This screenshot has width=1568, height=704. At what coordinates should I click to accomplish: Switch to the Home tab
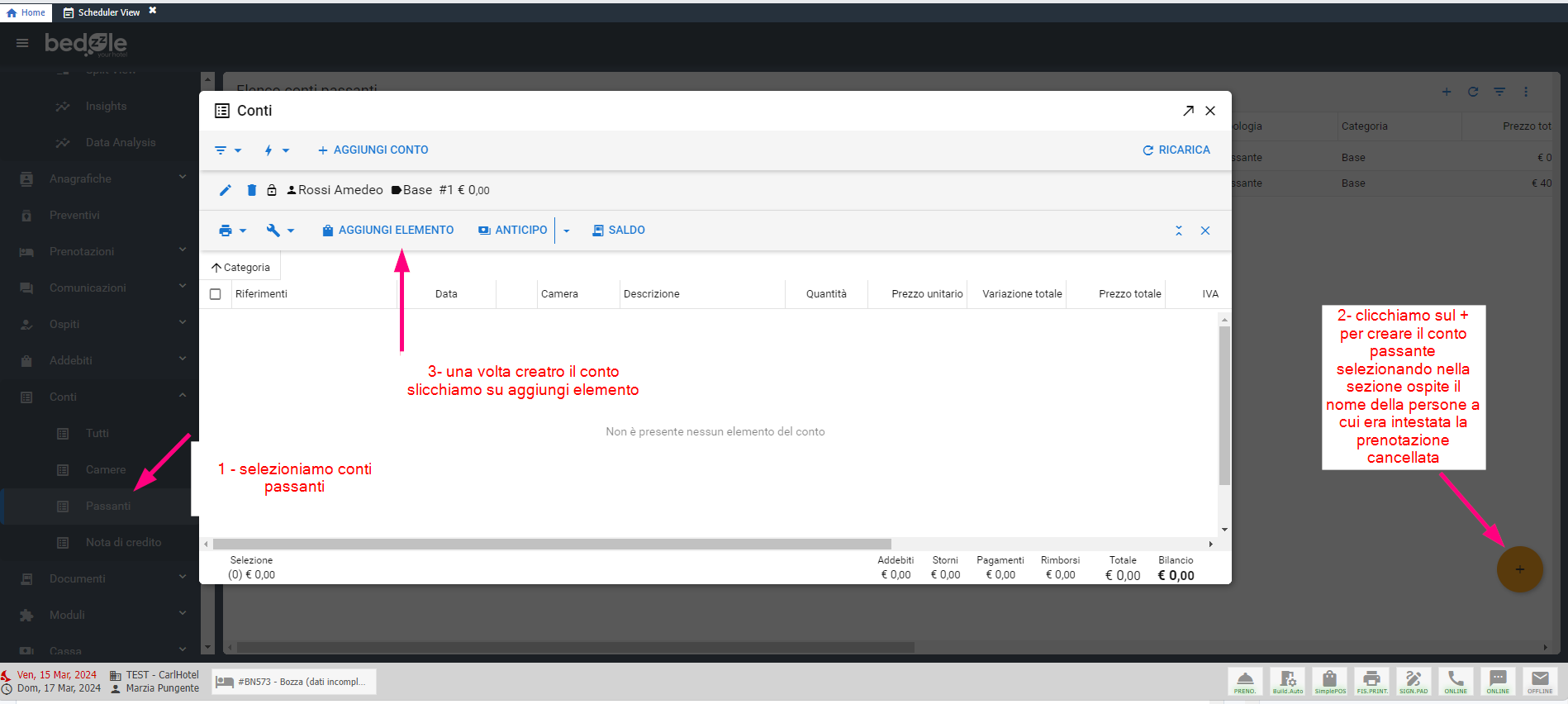pos(26,12)
